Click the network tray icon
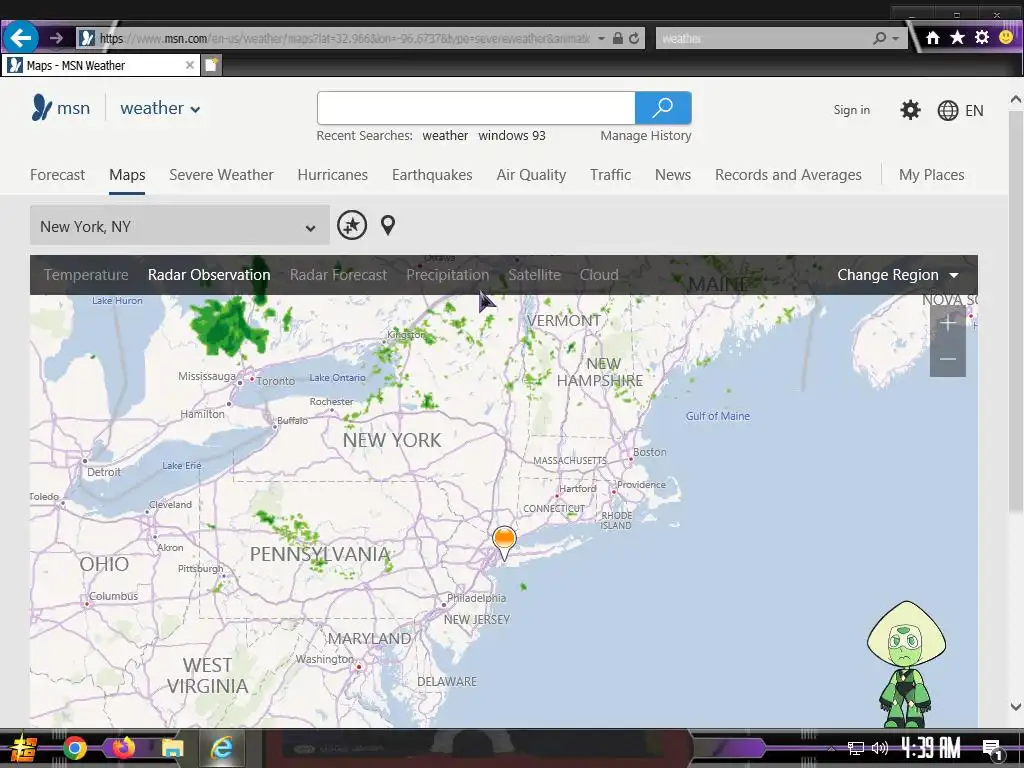Image resolution: width=1024 pixels, height=768 pixels. 856,748
